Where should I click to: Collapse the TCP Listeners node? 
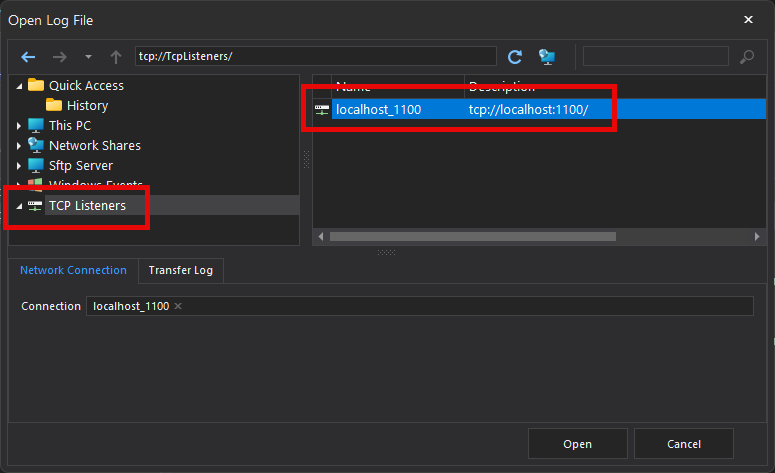click(x=19, y=206)
